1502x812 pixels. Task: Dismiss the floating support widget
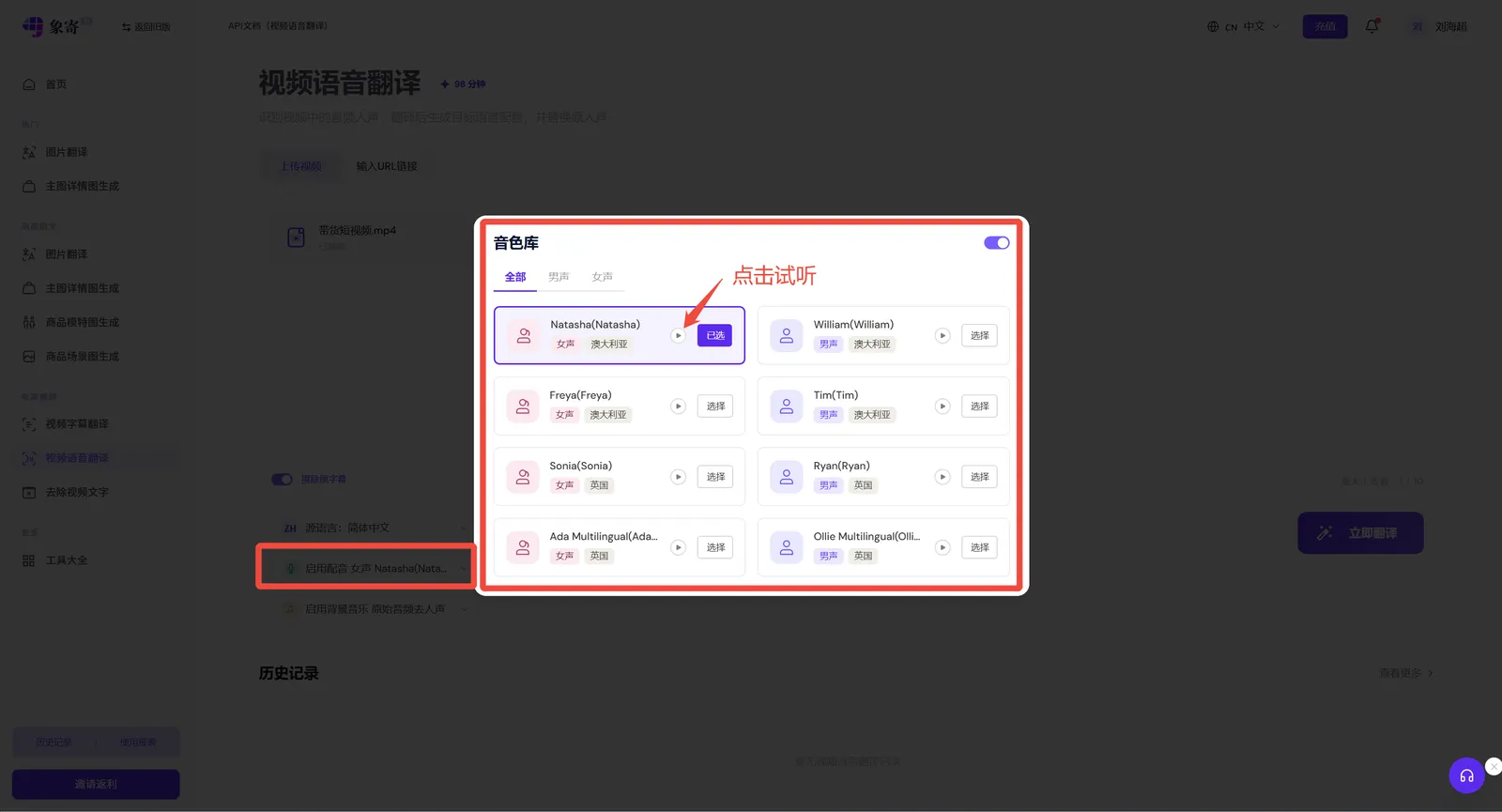(x=1494, y=766)
